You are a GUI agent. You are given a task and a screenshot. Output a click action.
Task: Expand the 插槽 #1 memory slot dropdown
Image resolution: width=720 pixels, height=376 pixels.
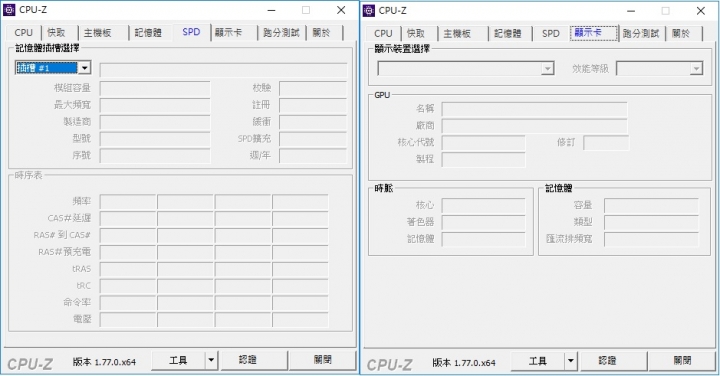click(x=84, y=68)
